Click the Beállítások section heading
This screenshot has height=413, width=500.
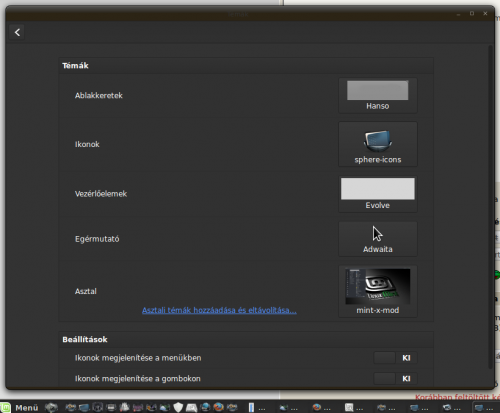click(85, 340)
